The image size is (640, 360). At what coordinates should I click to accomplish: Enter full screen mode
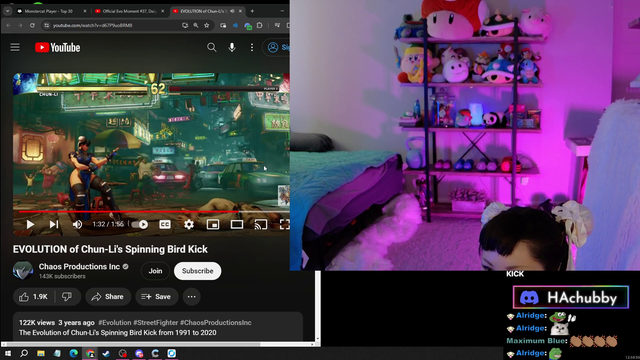[x=284, y=224]
